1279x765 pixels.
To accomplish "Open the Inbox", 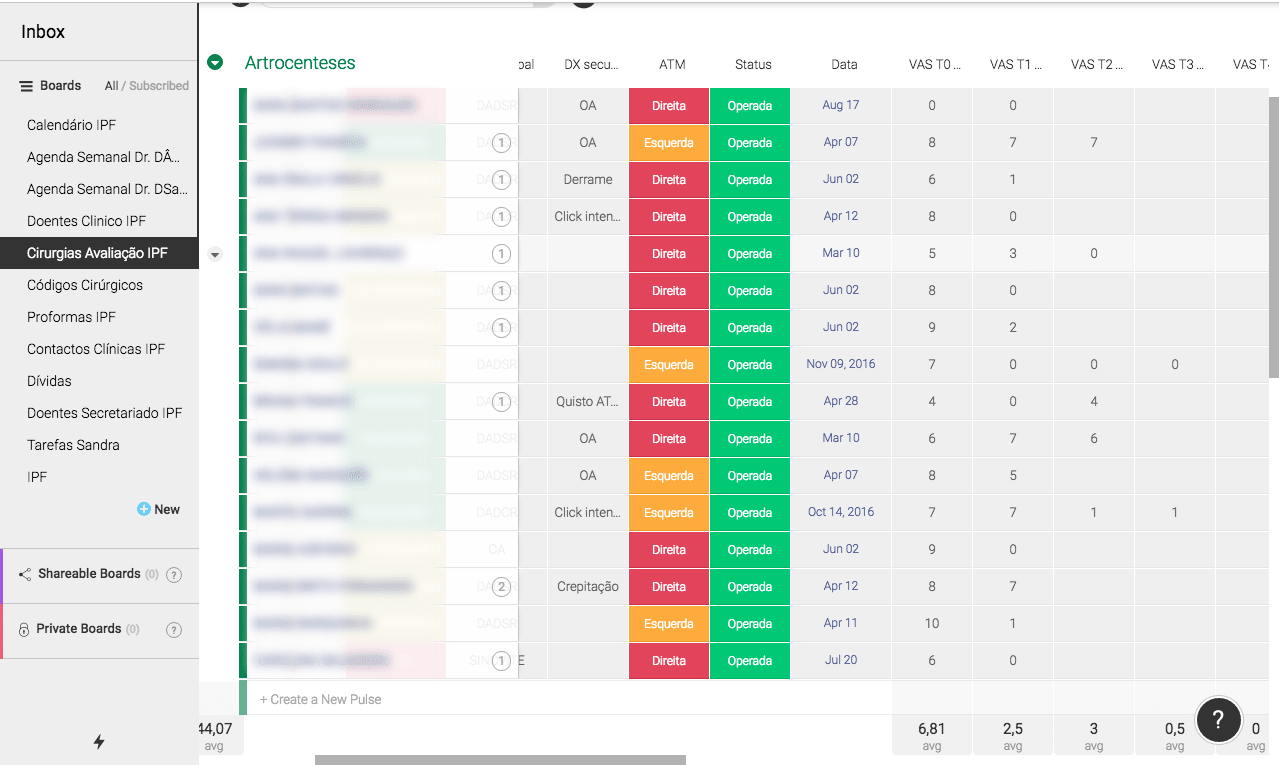I will click(x=43, y=32).
